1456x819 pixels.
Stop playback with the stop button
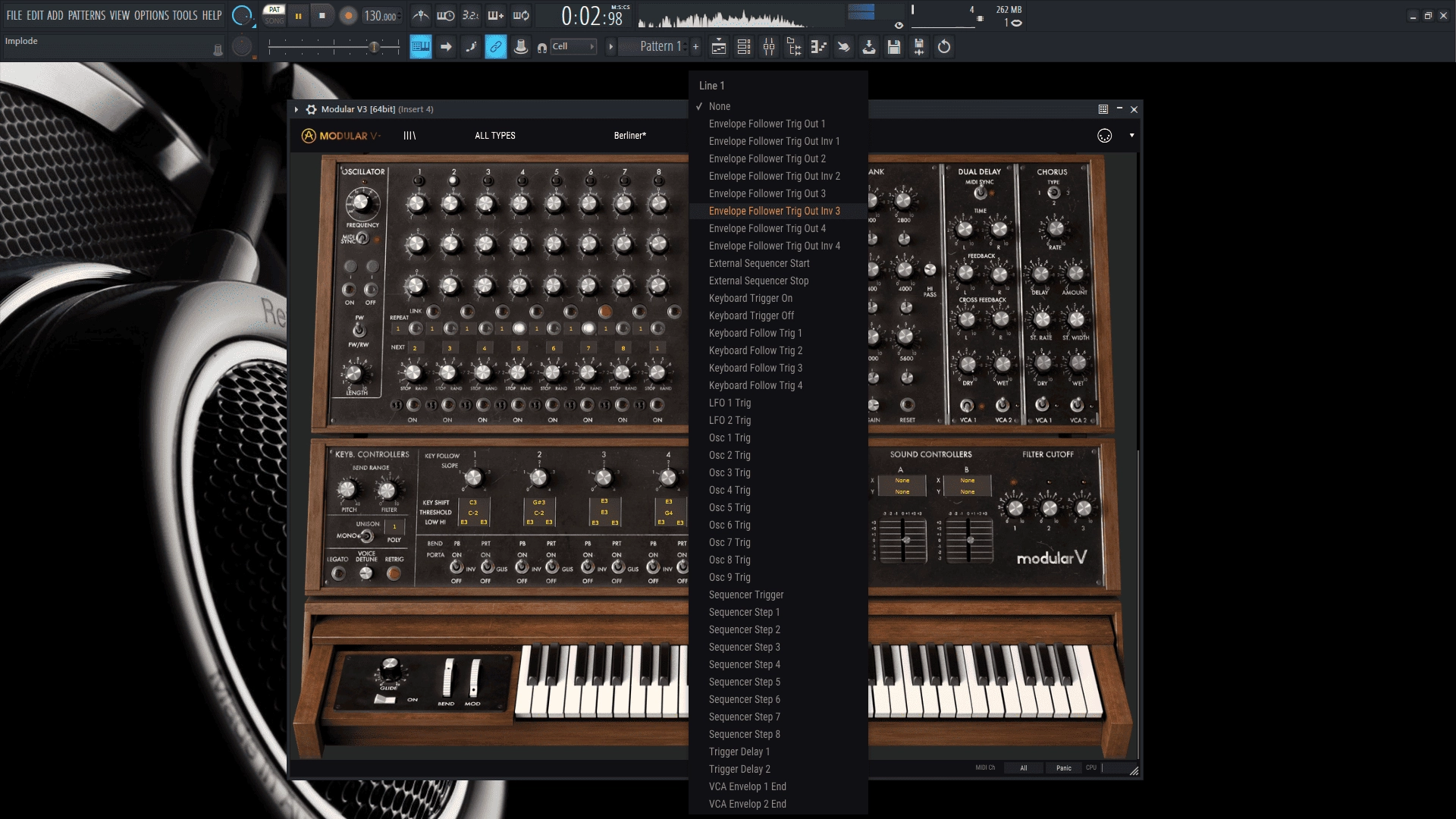point(322,15)
